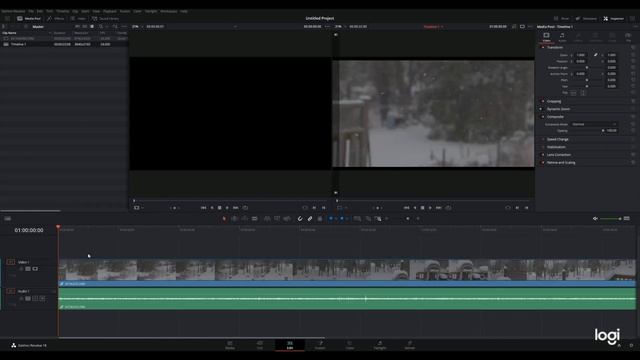Switch to the Edit page tab

pyautogui.click(x=290, y=345)
